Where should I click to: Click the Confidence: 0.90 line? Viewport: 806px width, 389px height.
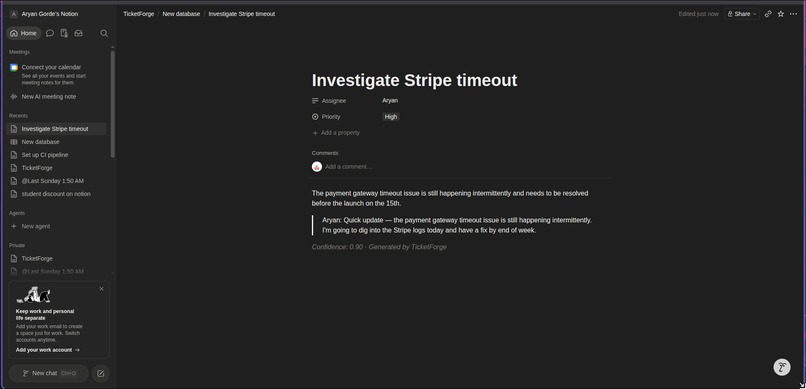(x=379, y=247)
